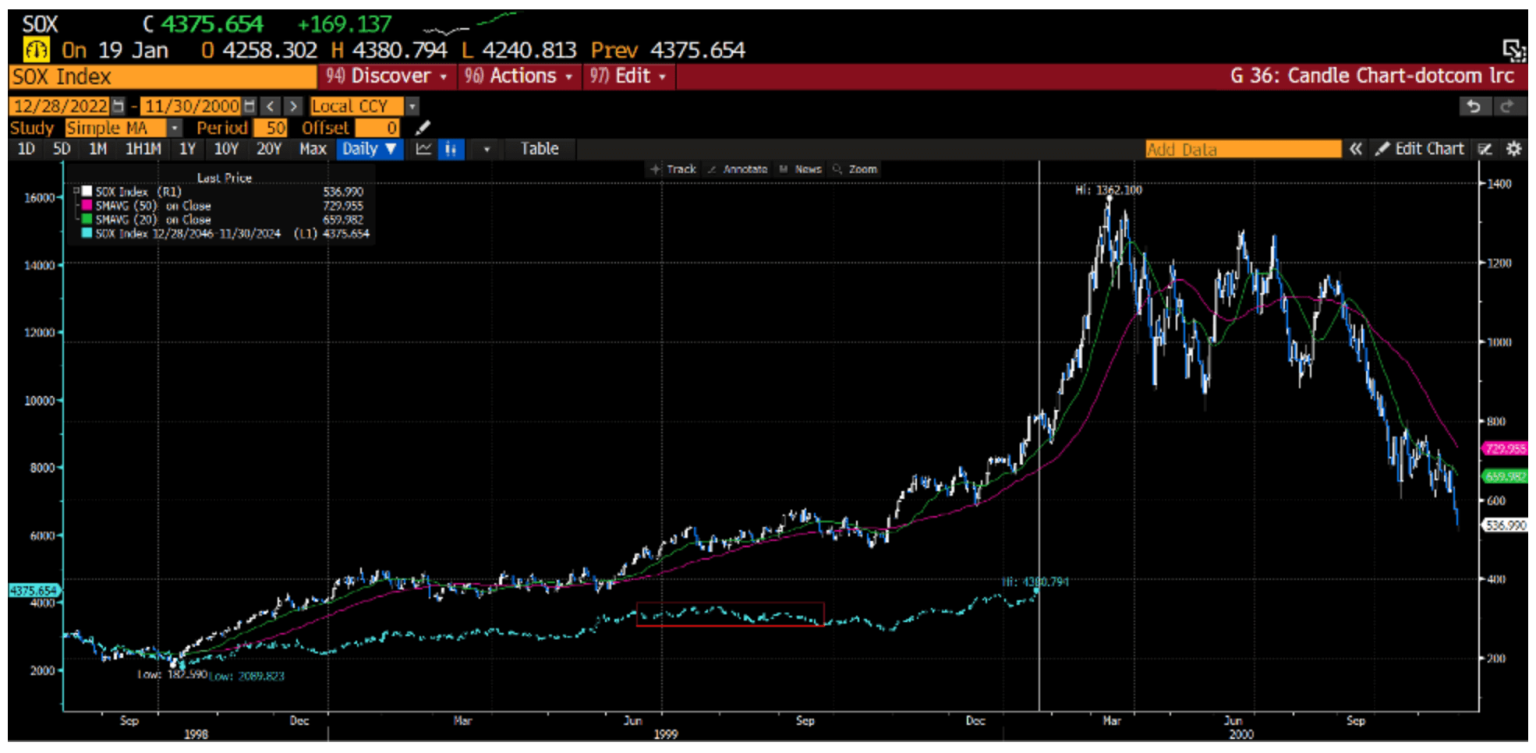Collapse the toolbar with the double-chevron icon
This screenshot has width=1536, height=753.
point(1357,148)
